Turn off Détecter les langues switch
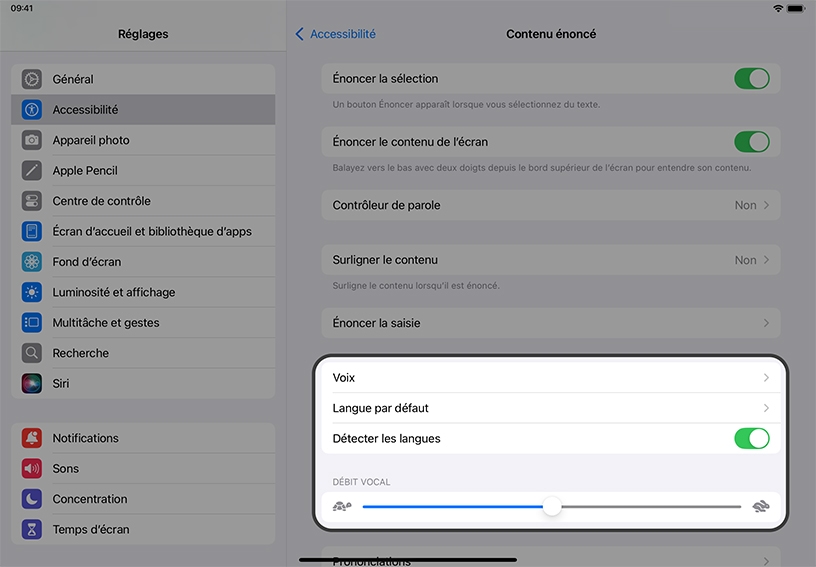This screenshot has width=816, height=567. (x=751, y=439)
